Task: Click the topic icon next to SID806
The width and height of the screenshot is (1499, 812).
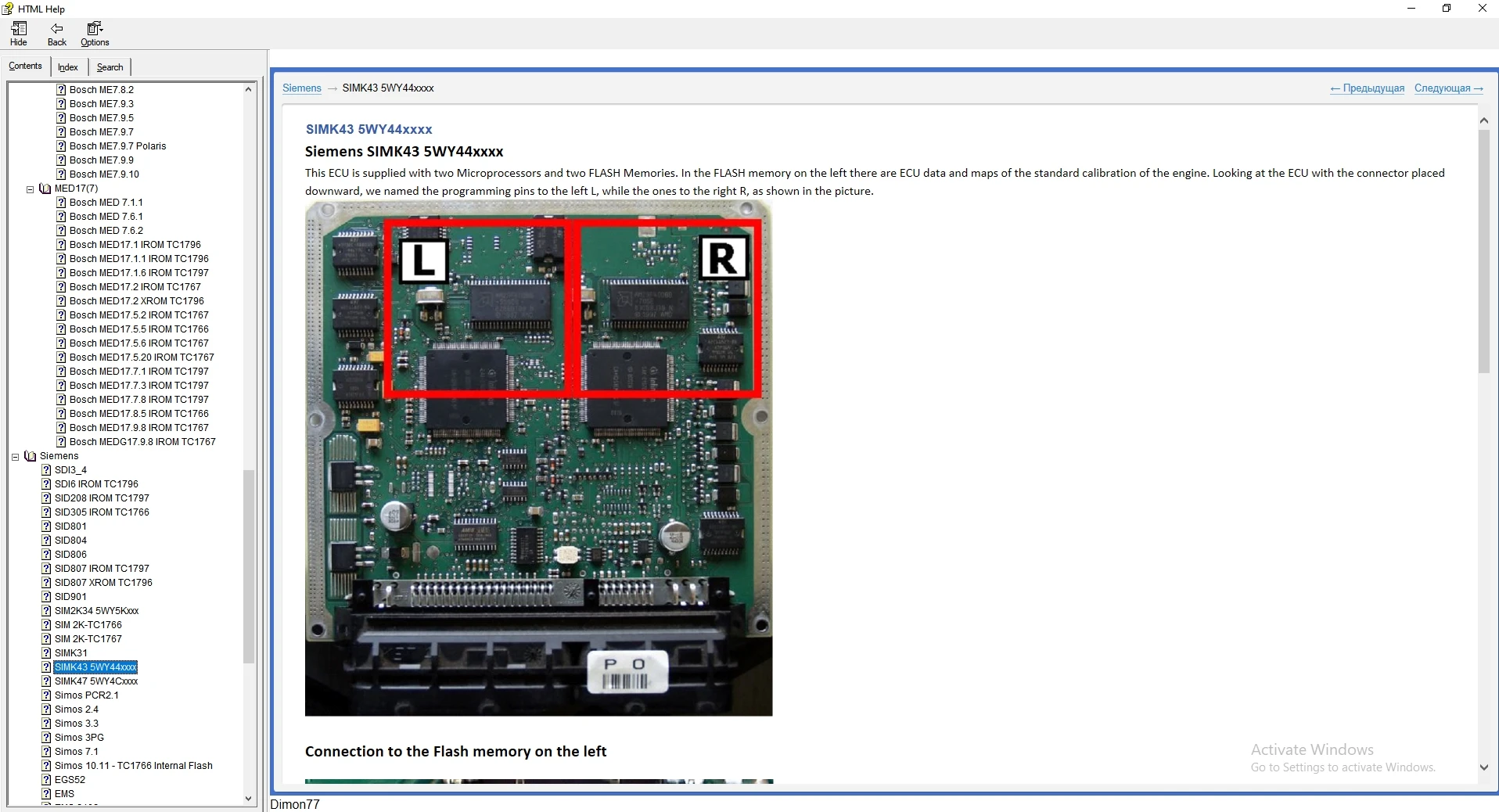Action: (x=46, y=555)
